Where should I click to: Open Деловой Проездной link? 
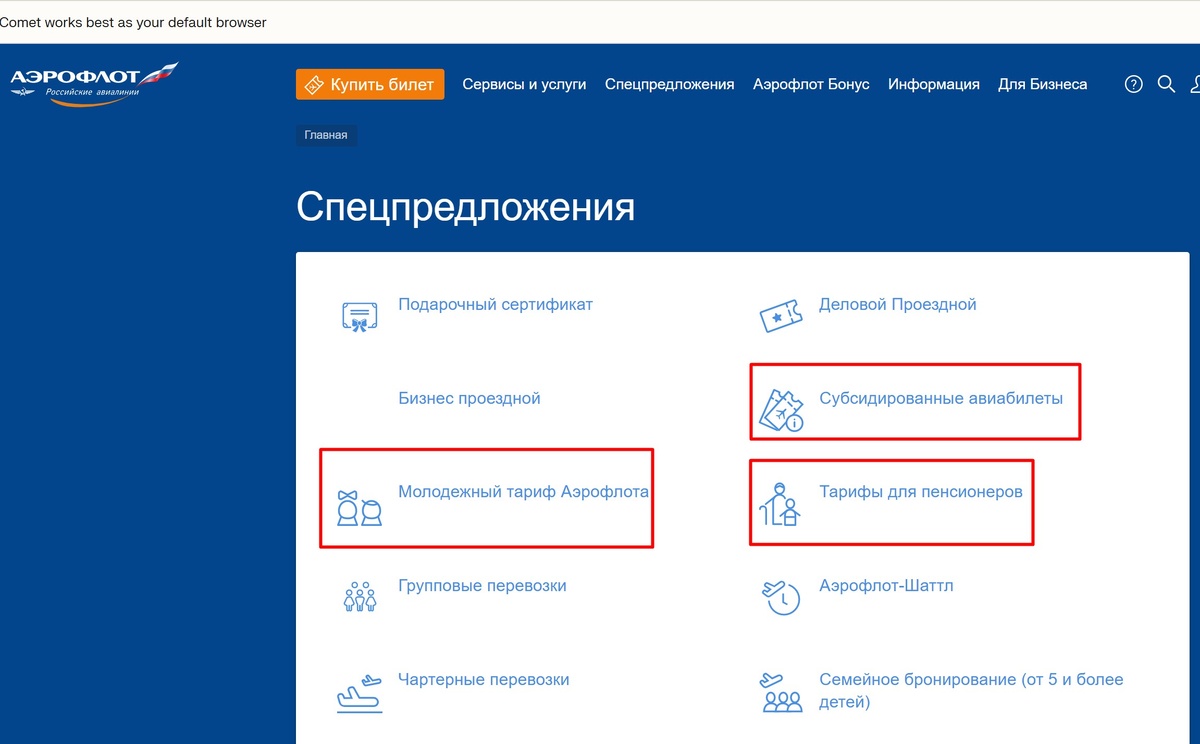(x=898, y=304)
